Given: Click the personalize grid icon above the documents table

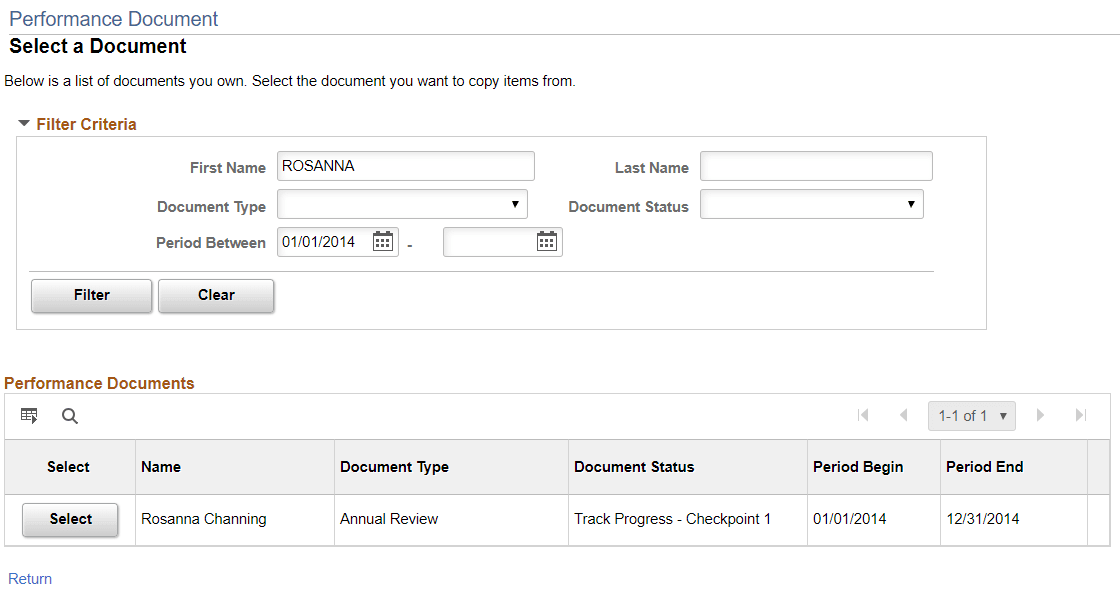Looking at the screenshot, I should pyautogui.click(x=29, y=415).
